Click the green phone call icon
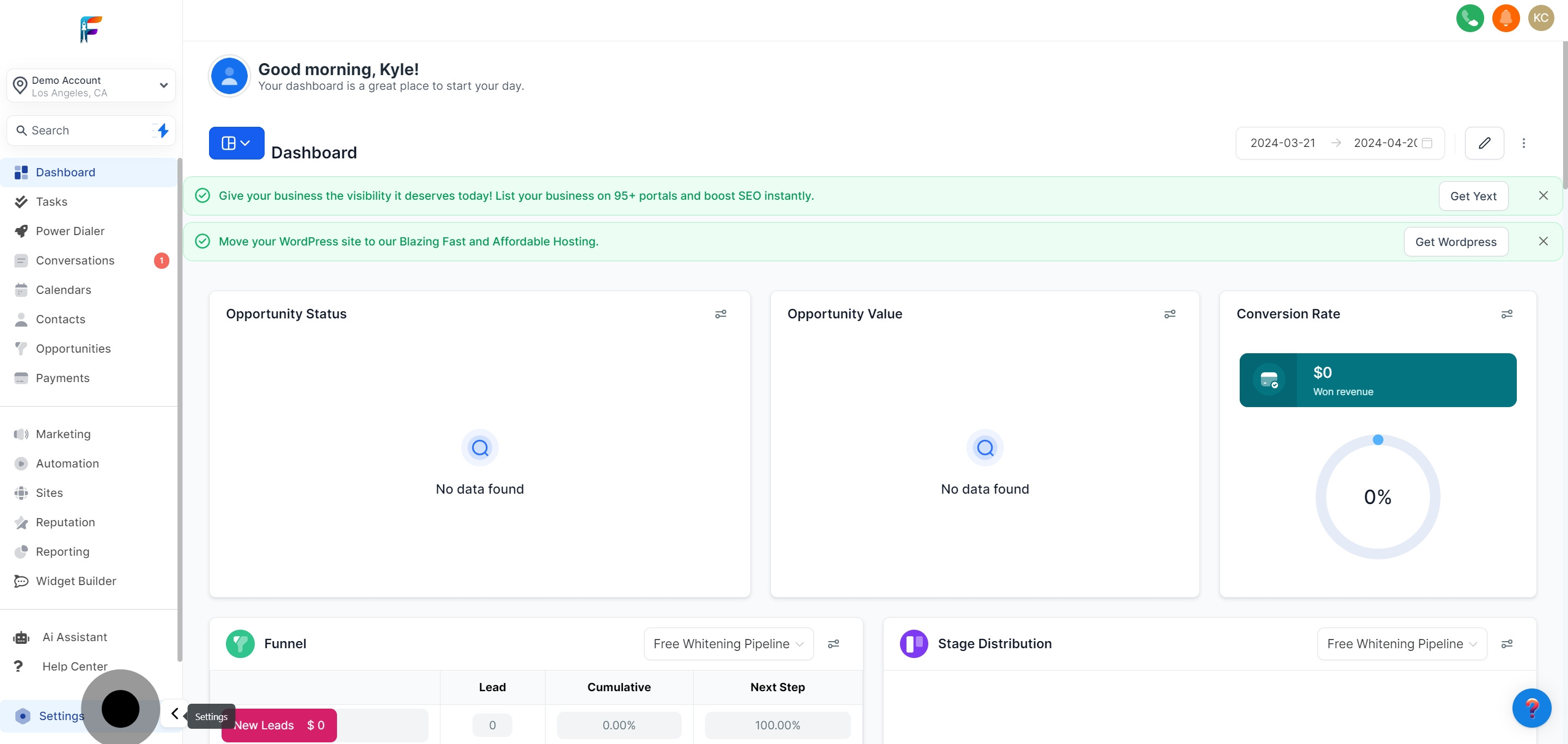This screenshot has width=1568, height=744. coord(1469,19)
